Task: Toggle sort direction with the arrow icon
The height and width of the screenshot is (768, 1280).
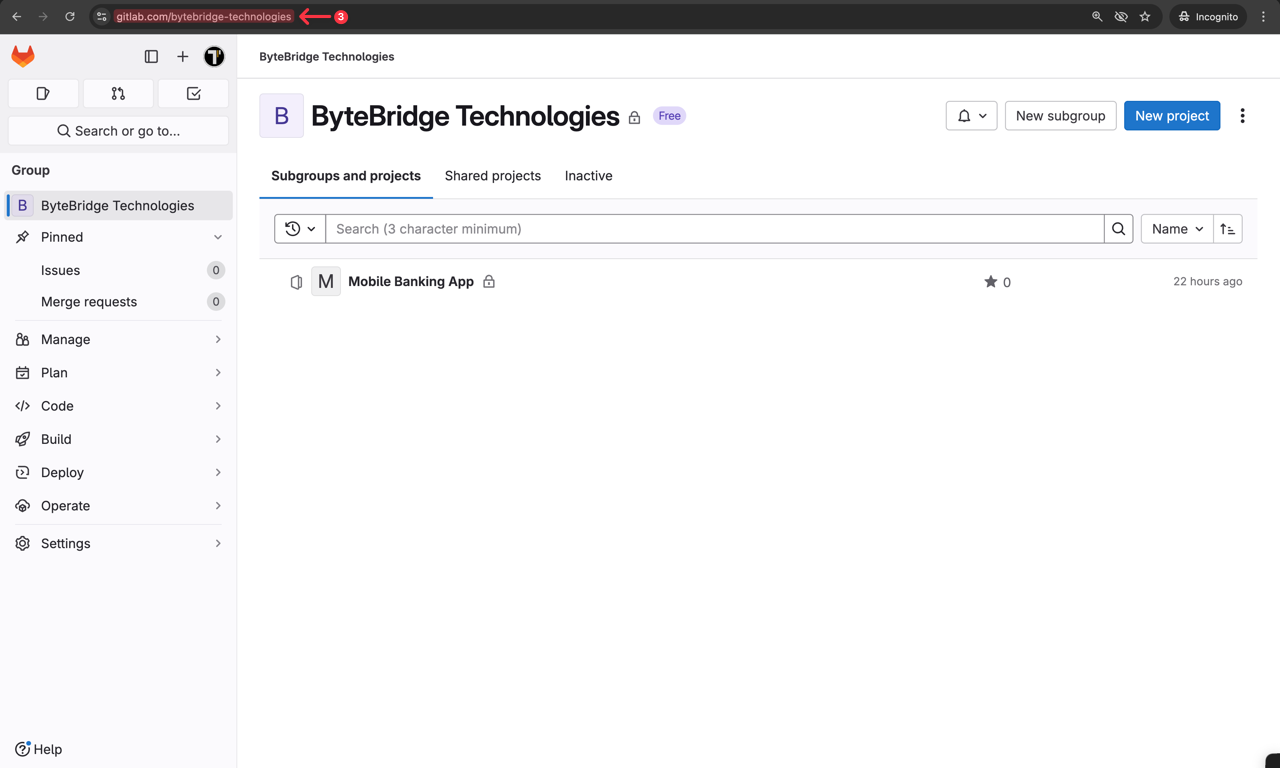Action: click(x=1227, y=228)
